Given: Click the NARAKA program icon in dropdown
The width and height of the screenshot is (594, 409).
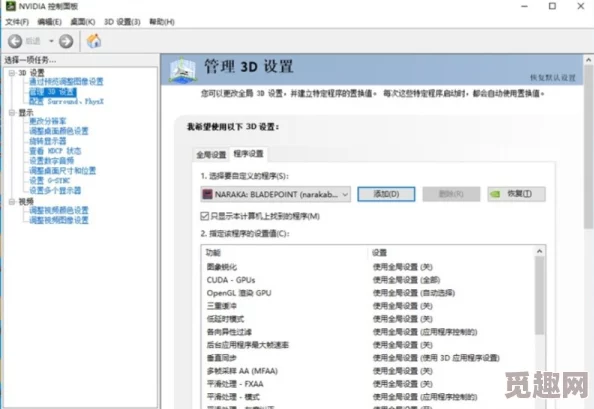Looking at the screenshot, I should [x=207, y=194].
